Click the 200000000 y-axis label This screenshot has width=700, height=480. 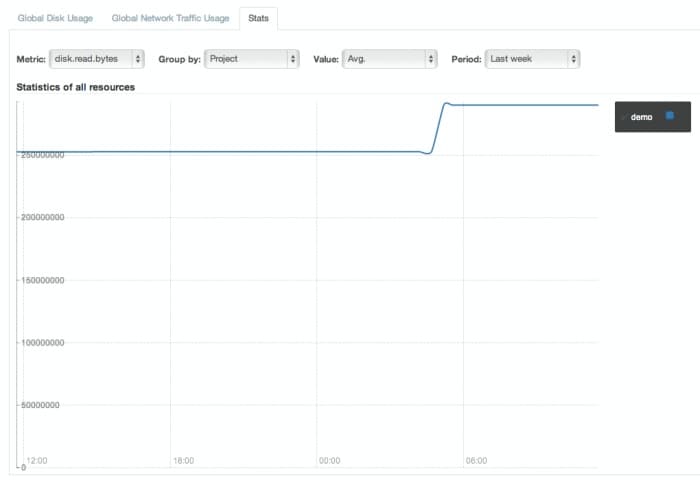click(42, 218)
